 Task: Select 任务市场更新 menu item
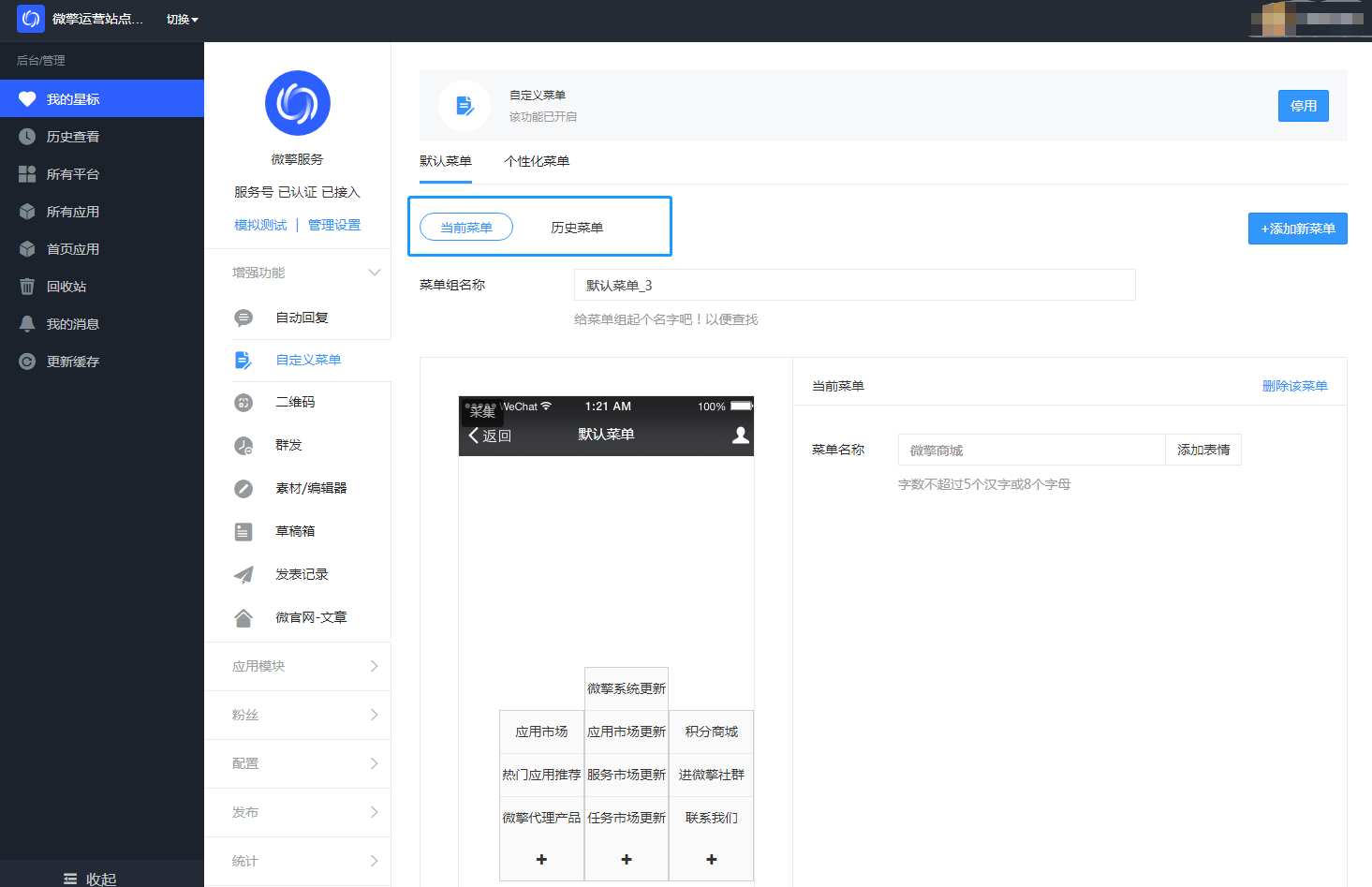627,818
